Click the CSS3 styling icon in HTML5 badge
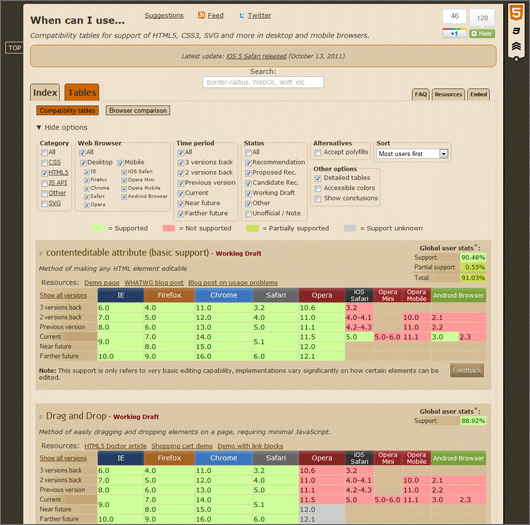Image resolution: width=530 pixels, height=525 pixels. click(516, 31)
